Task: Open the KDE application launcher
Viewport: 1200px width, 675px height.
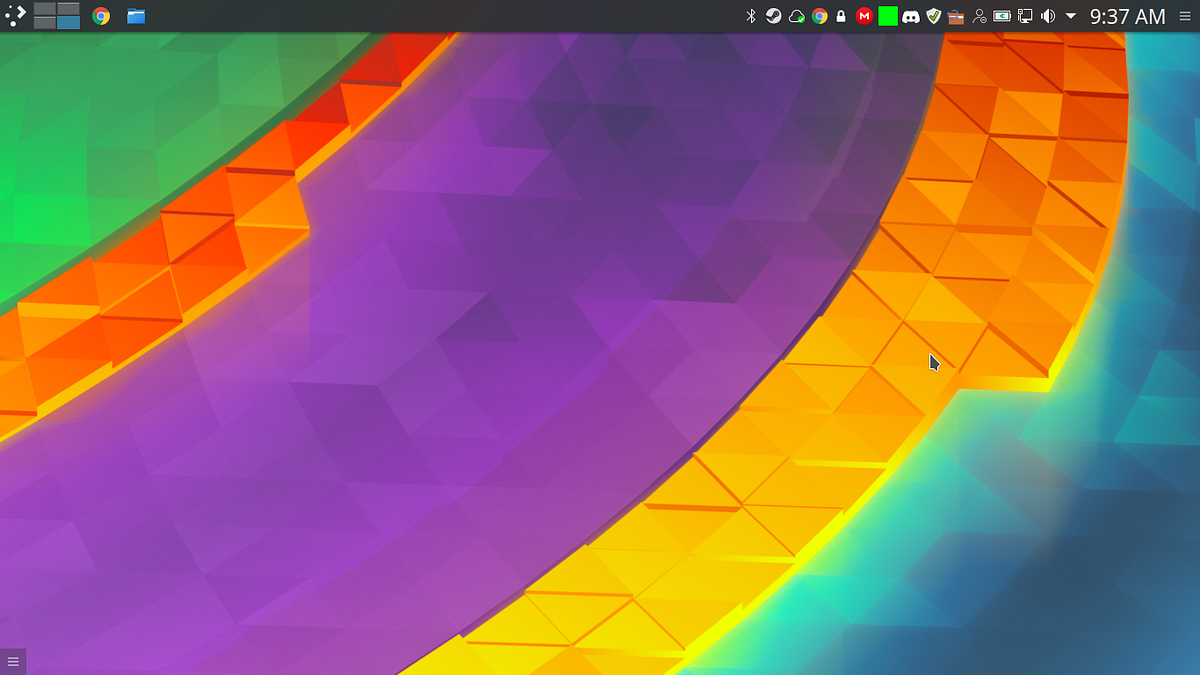Action: coord(14,16)
